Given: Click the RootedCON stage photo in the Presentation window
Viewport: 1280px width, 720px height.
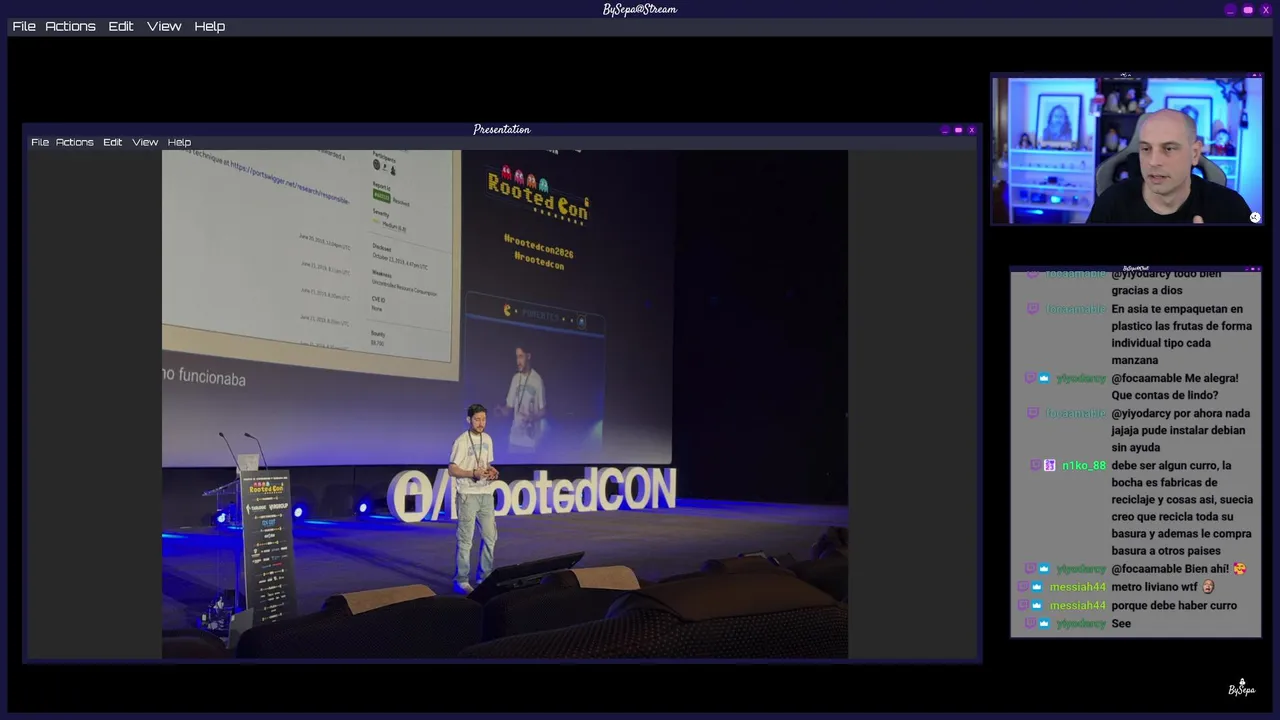Looking at the screenshot, I should point(505,404).
